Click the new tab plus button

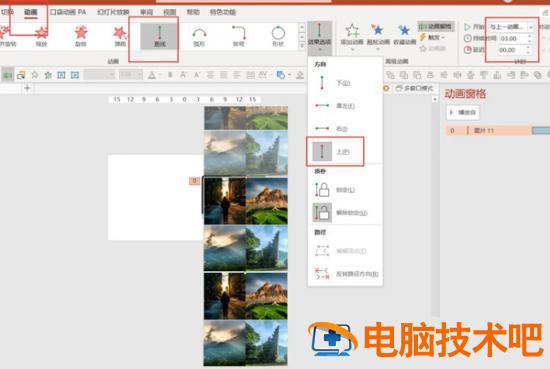[27, 88]
